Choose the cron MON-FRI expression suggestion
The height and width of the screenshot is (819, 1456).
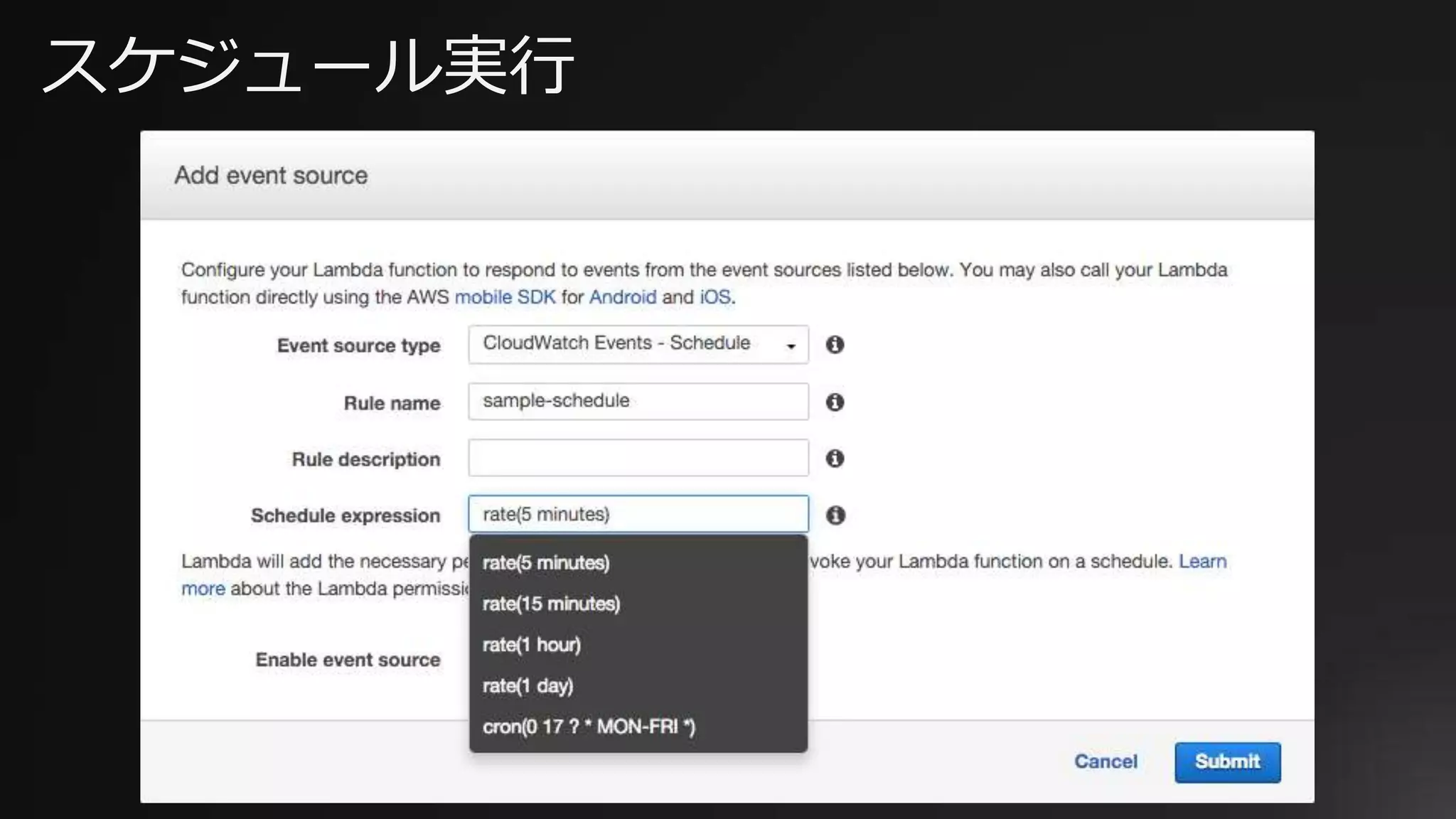click(x=589, y=727)
